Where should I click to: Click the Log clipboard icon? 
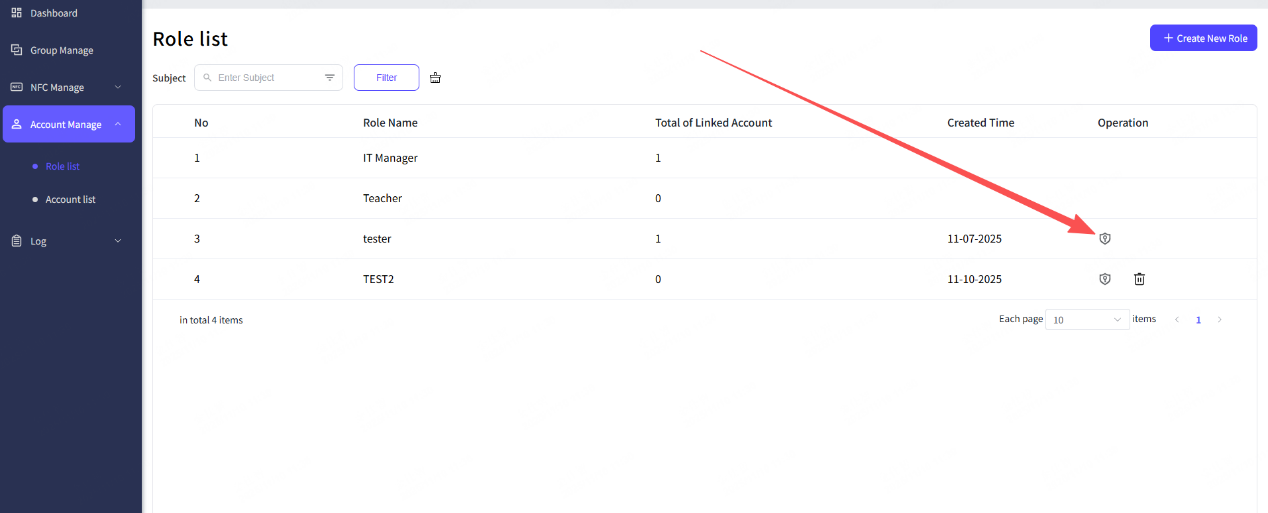16,241
